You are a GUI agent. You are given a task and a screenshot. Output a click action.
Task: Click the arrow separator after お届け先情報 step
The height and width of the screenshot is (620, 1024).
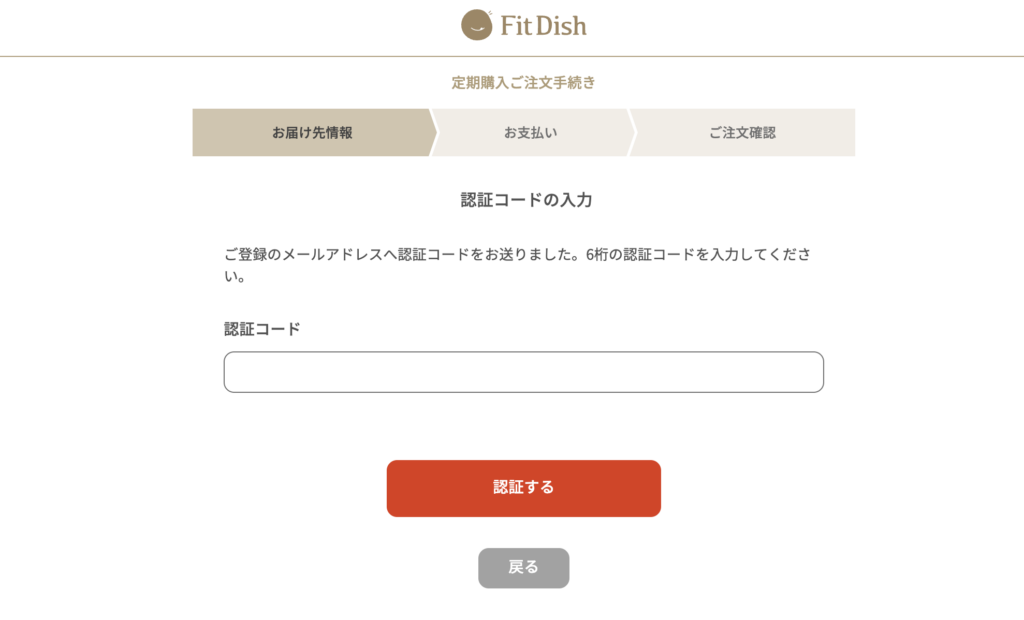434,133
